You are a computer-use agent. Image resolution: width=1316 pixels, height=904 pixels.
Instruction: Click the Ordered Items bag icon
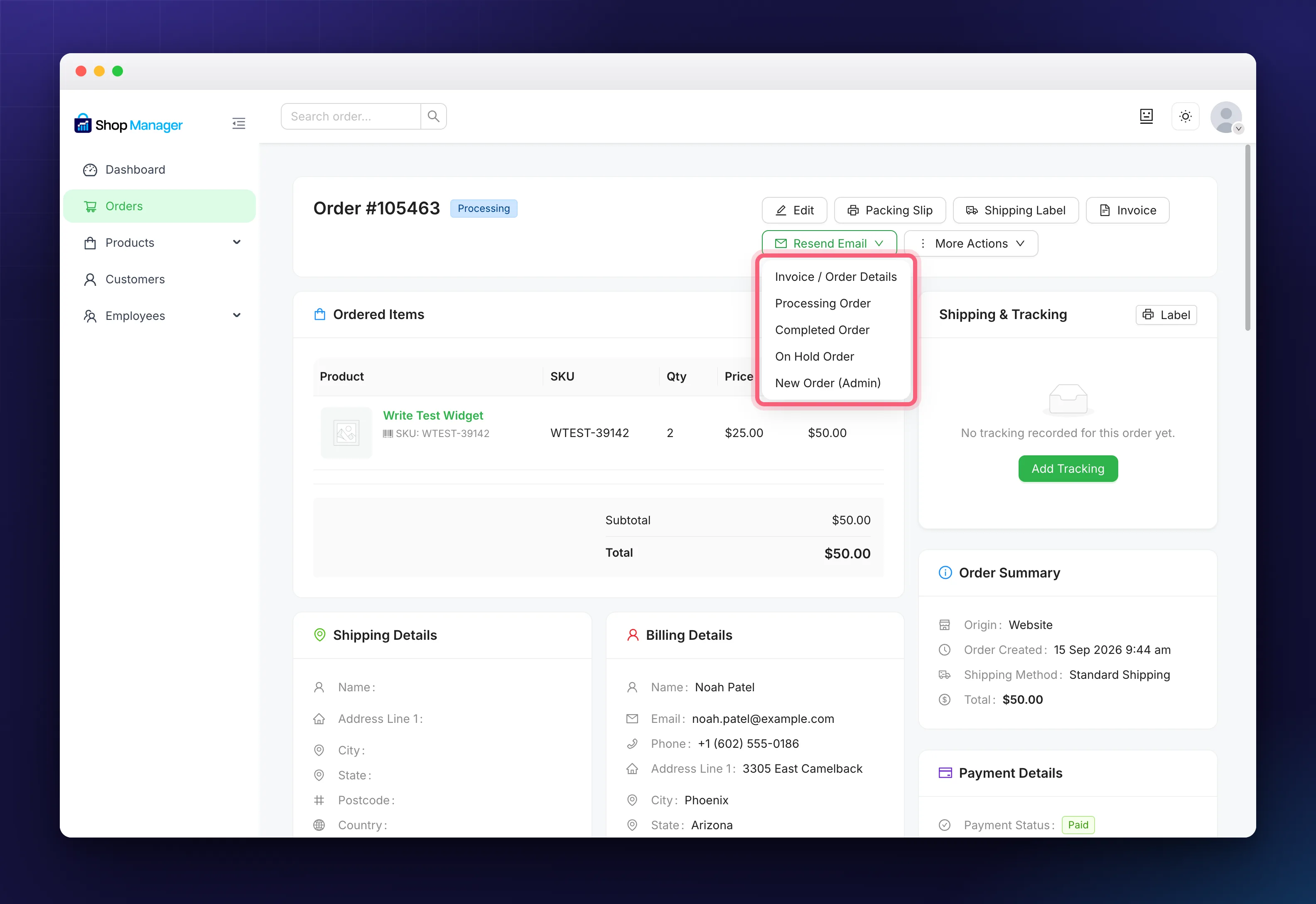pos(320,314)
